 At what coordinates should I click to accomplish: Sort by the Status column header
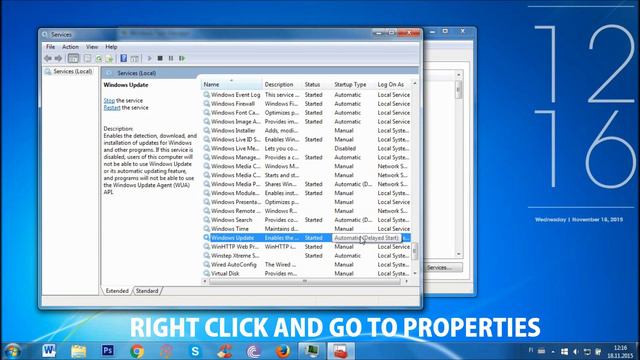point(316,84)
